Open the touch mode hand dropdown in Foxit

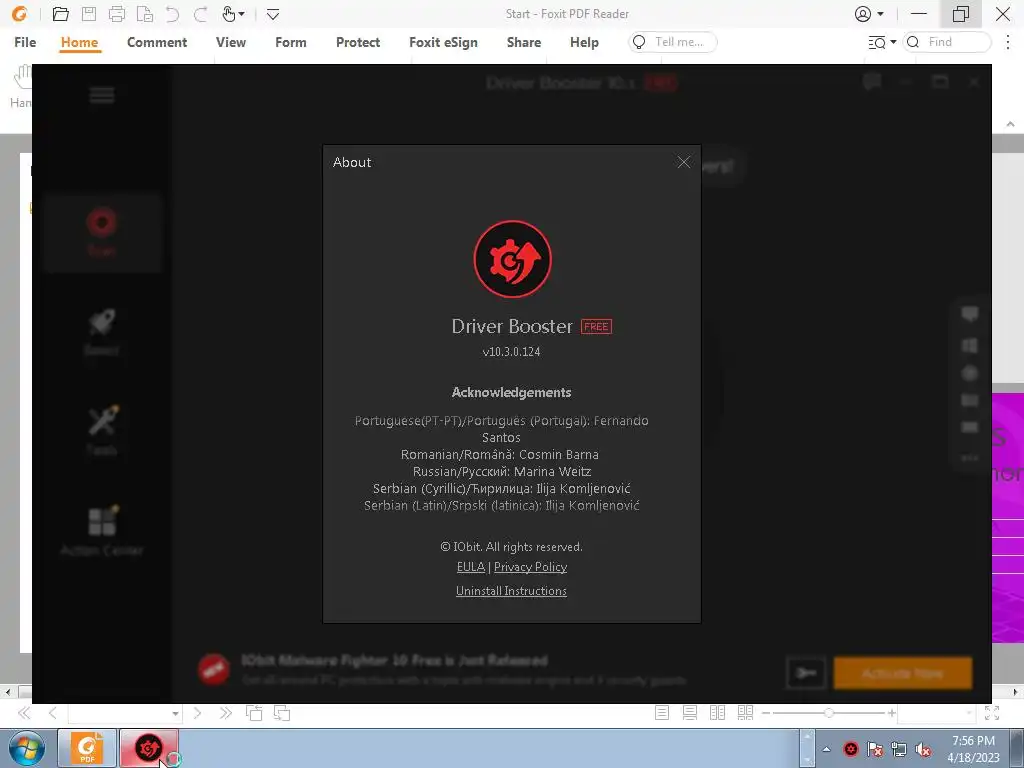point(233,14)
